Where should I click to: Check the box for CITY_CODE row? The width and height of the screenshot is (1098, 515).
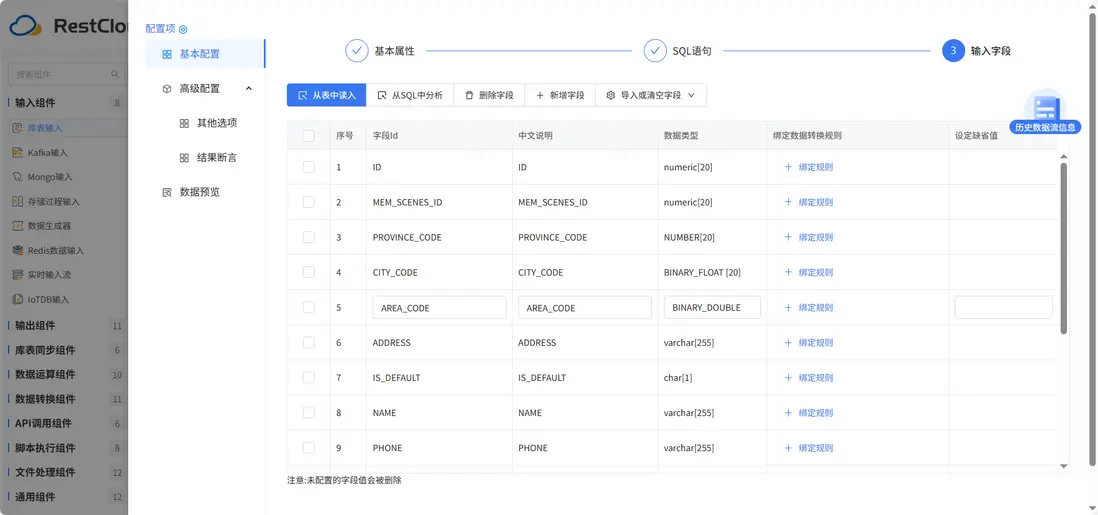309,272
